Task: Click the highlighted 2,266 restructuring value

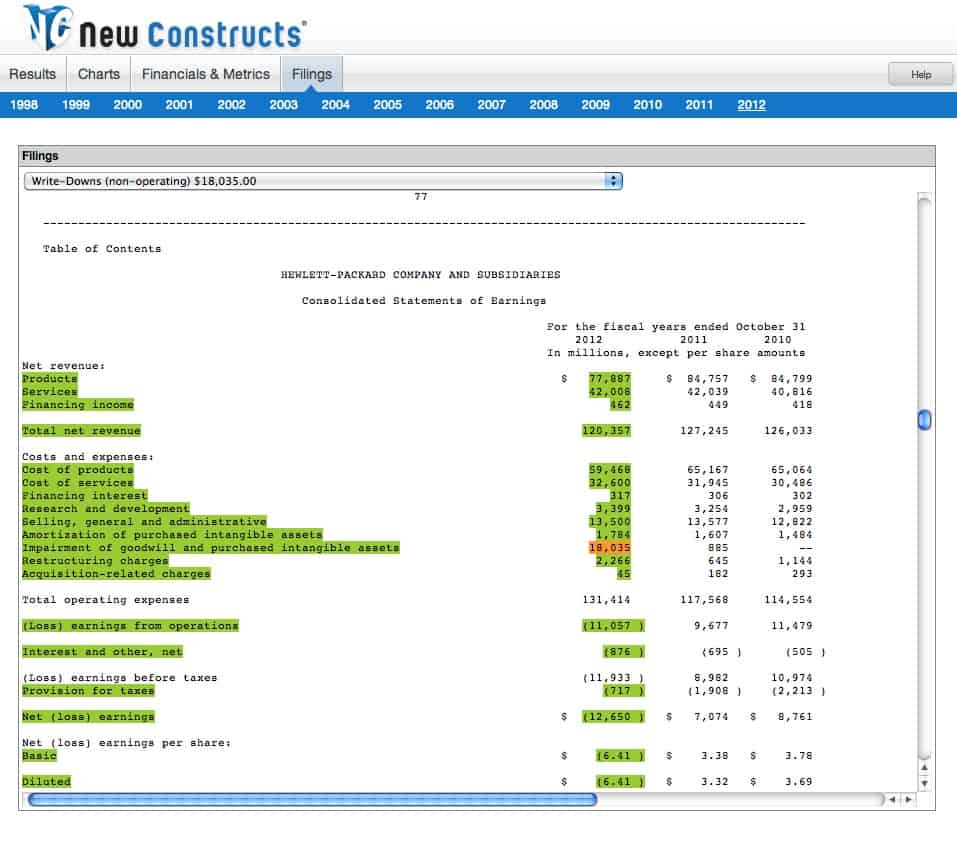Action: (613, 561)
